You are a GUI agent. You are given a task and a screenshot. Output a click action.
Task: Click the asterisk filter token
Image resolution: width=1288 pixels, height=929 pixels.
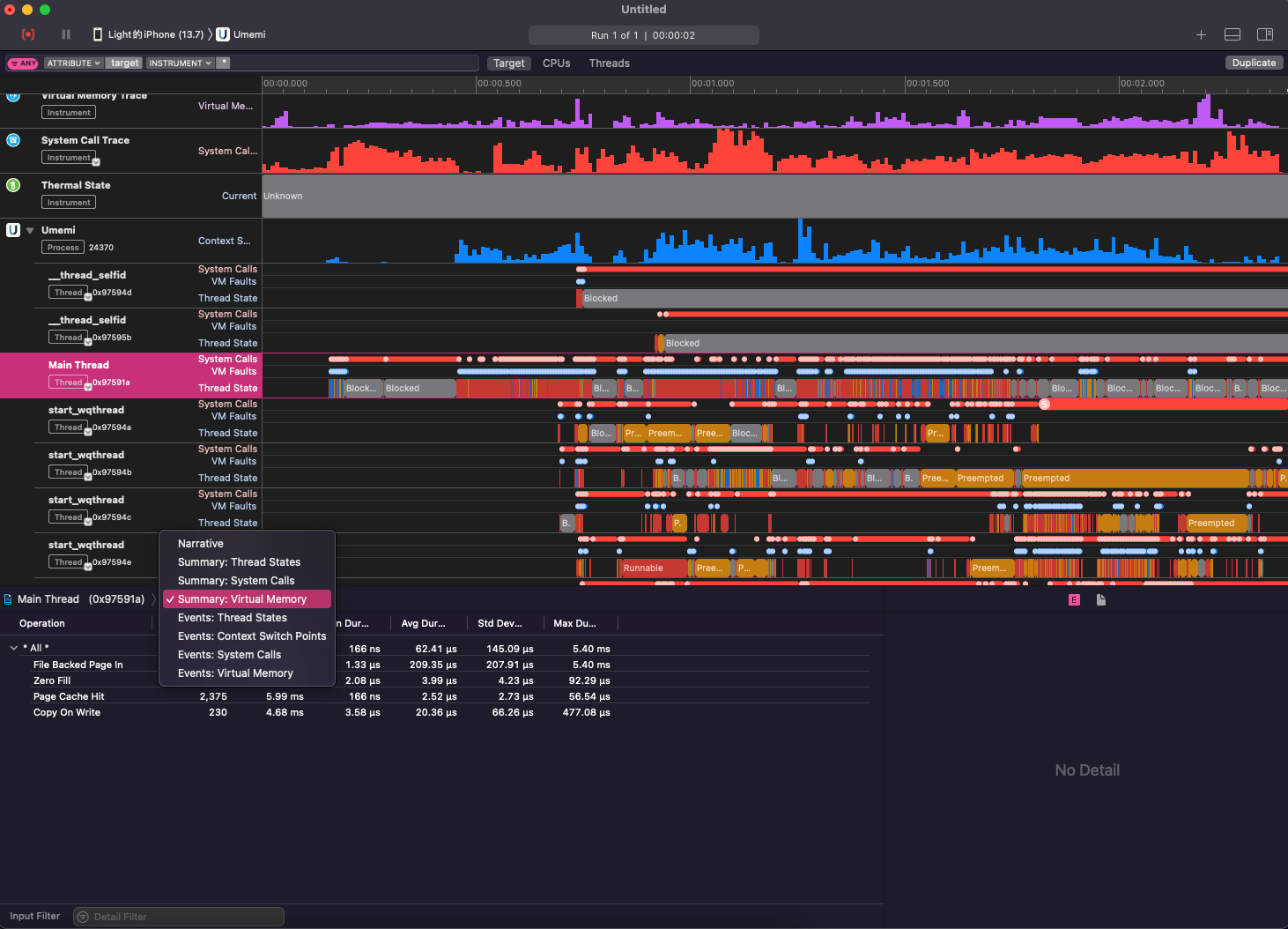[224, 63]
